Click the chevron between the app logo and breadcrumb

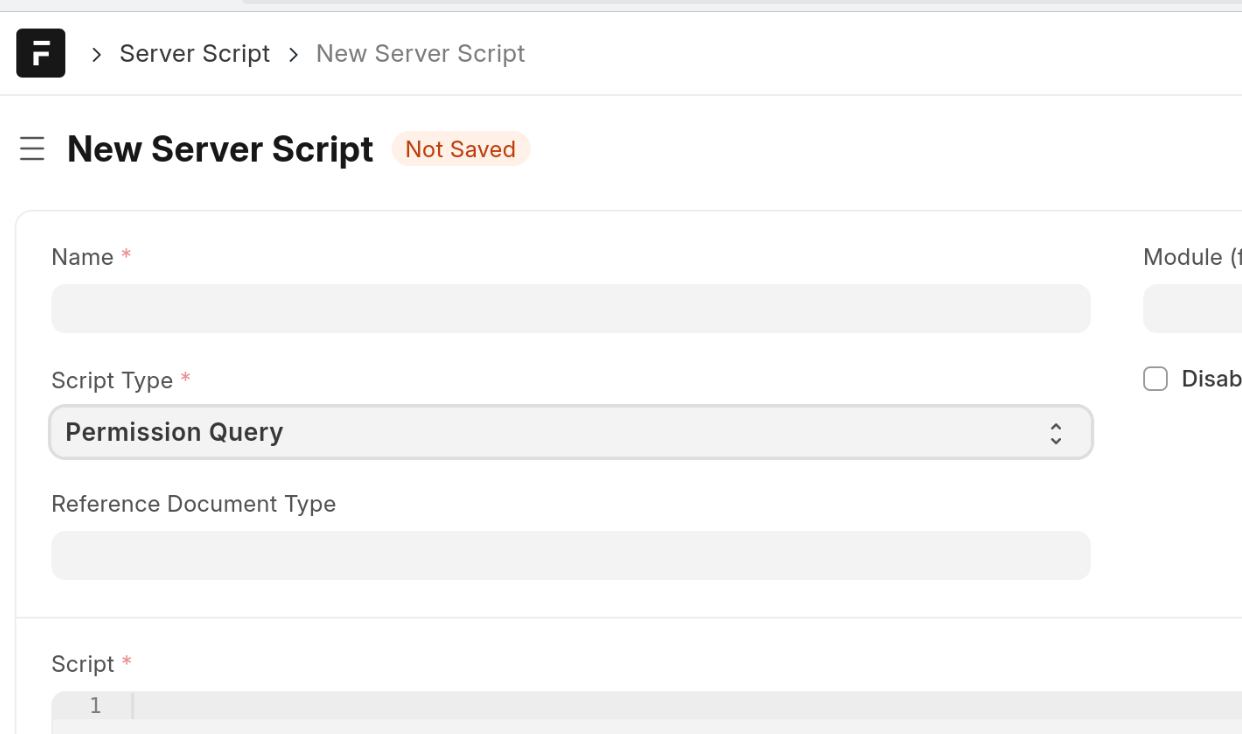pos(95,54)
